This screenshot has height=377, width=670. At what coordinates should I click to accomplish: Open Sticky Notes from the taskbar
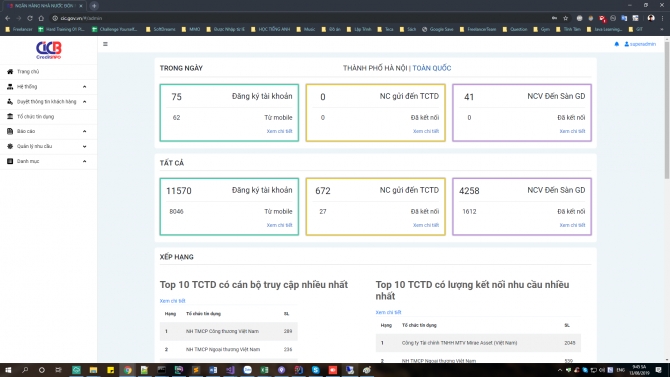[x=110, y=370]
